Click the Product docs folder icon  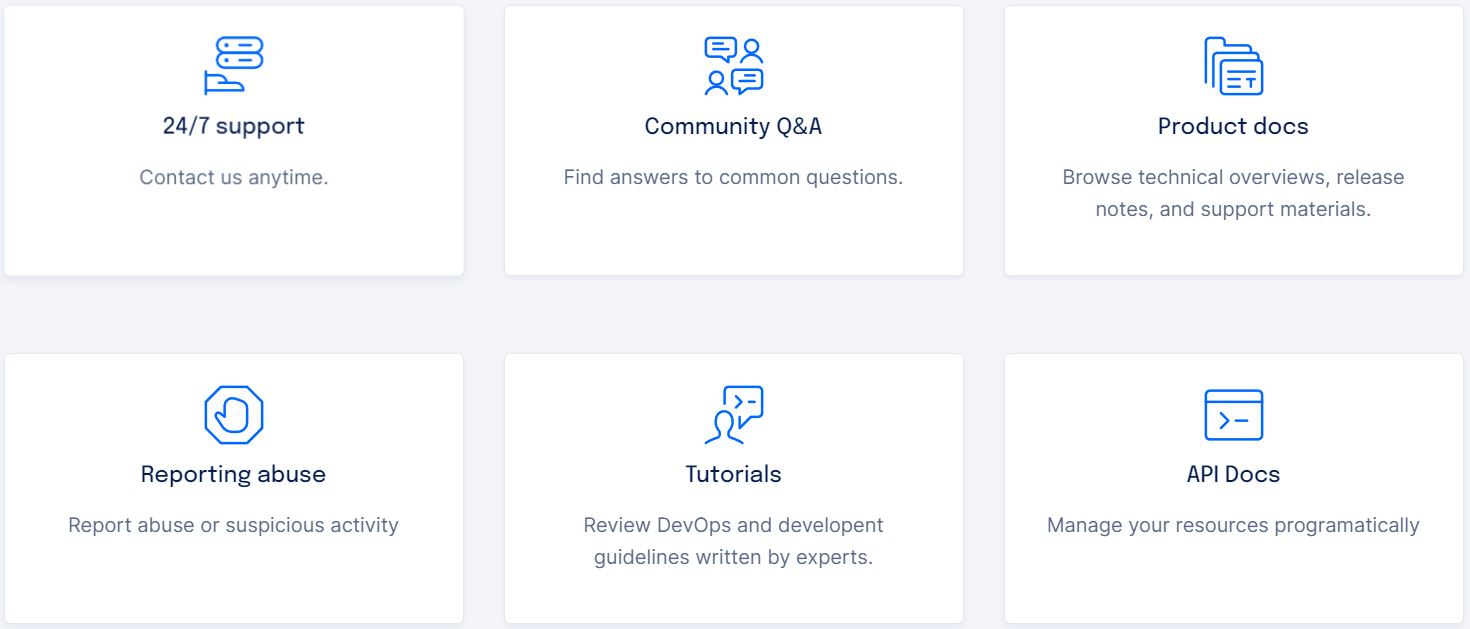[x=1233, y=62]
